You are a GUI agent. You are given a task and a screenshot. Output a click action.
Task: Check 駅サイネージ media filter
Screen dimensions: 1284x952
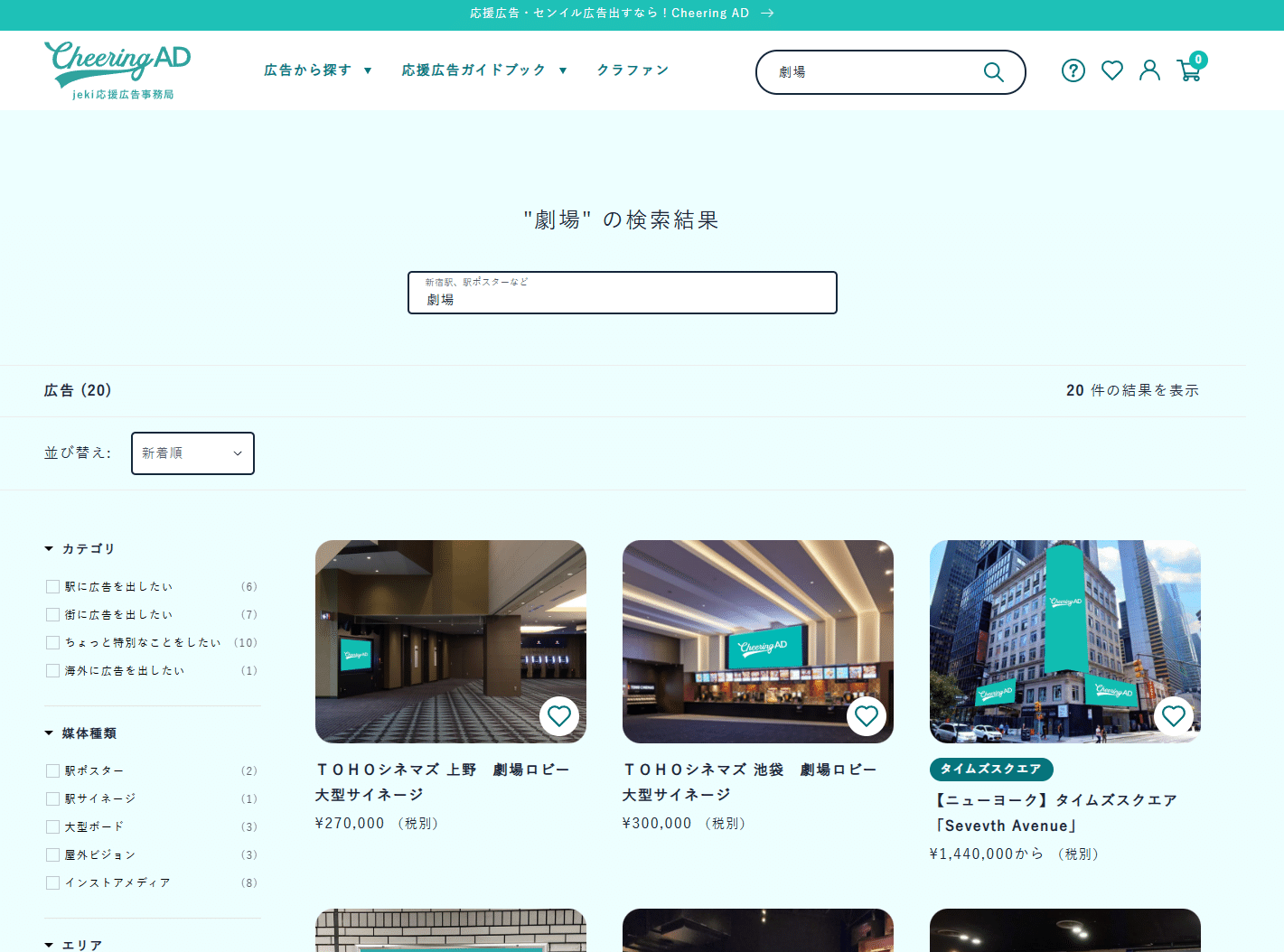(x=53, y=799)
